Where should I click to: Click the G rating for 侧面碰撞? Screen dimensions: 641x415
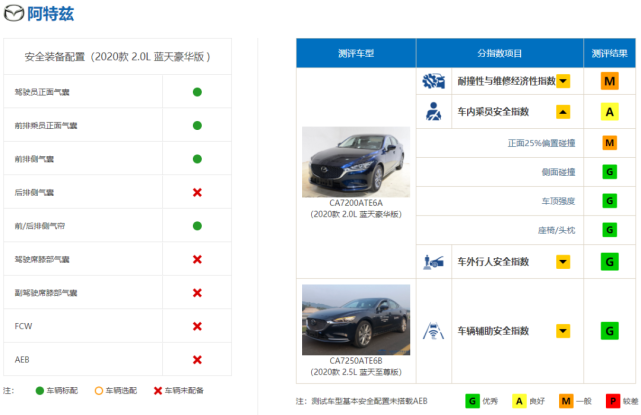coord(610,172)
